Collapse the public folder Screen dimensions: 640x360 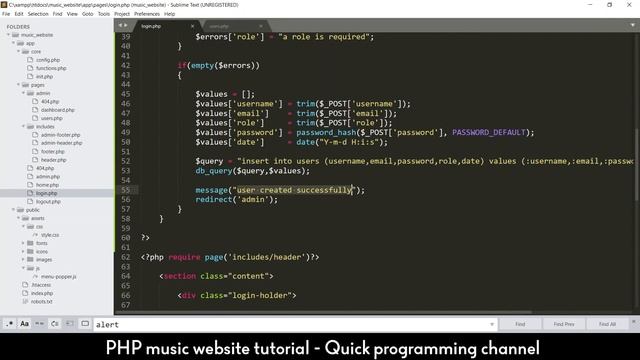click(x=13, y=210)
